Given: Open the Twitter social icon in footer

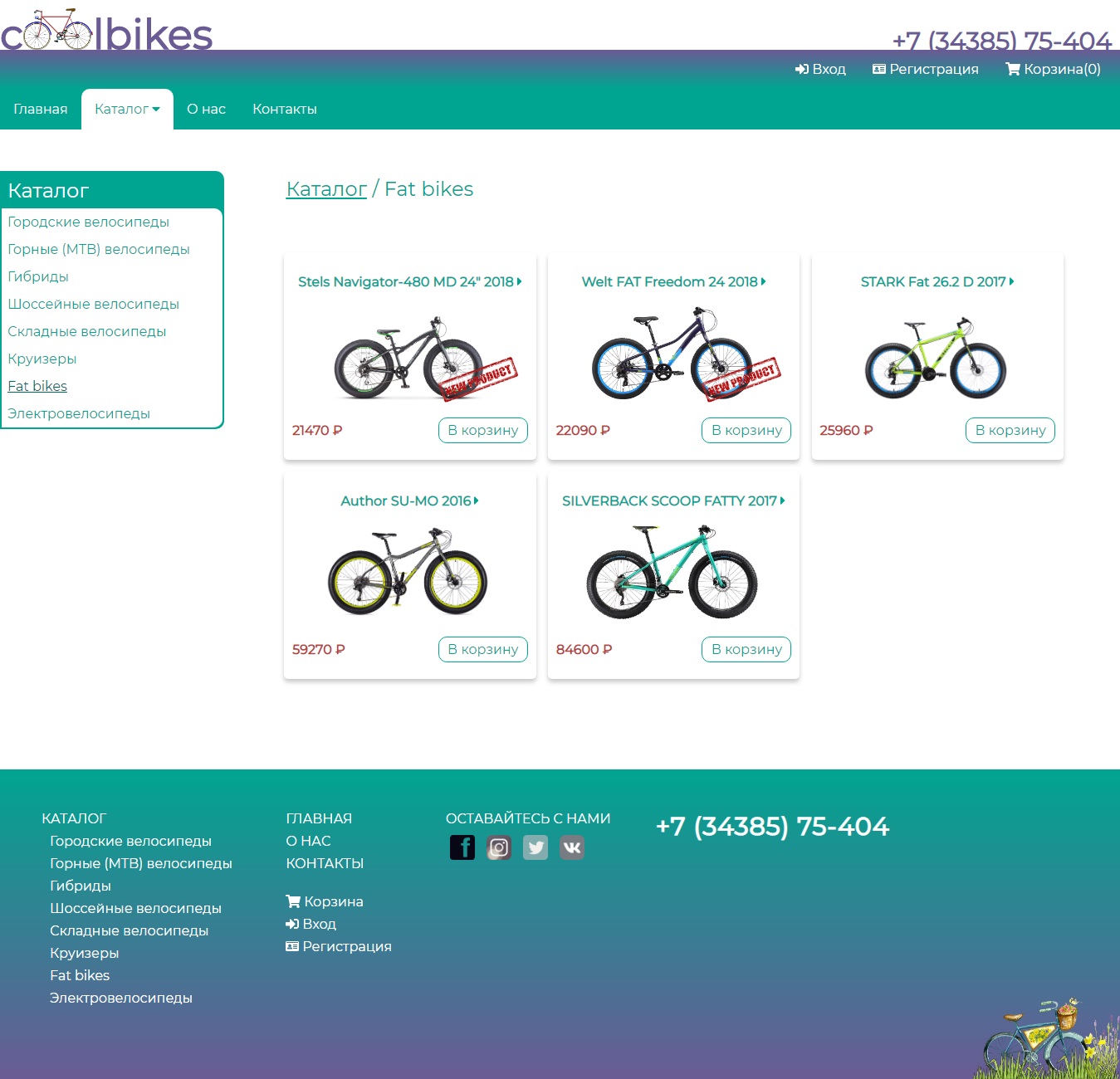Looking at the screenshot, I should coord(536,847).
